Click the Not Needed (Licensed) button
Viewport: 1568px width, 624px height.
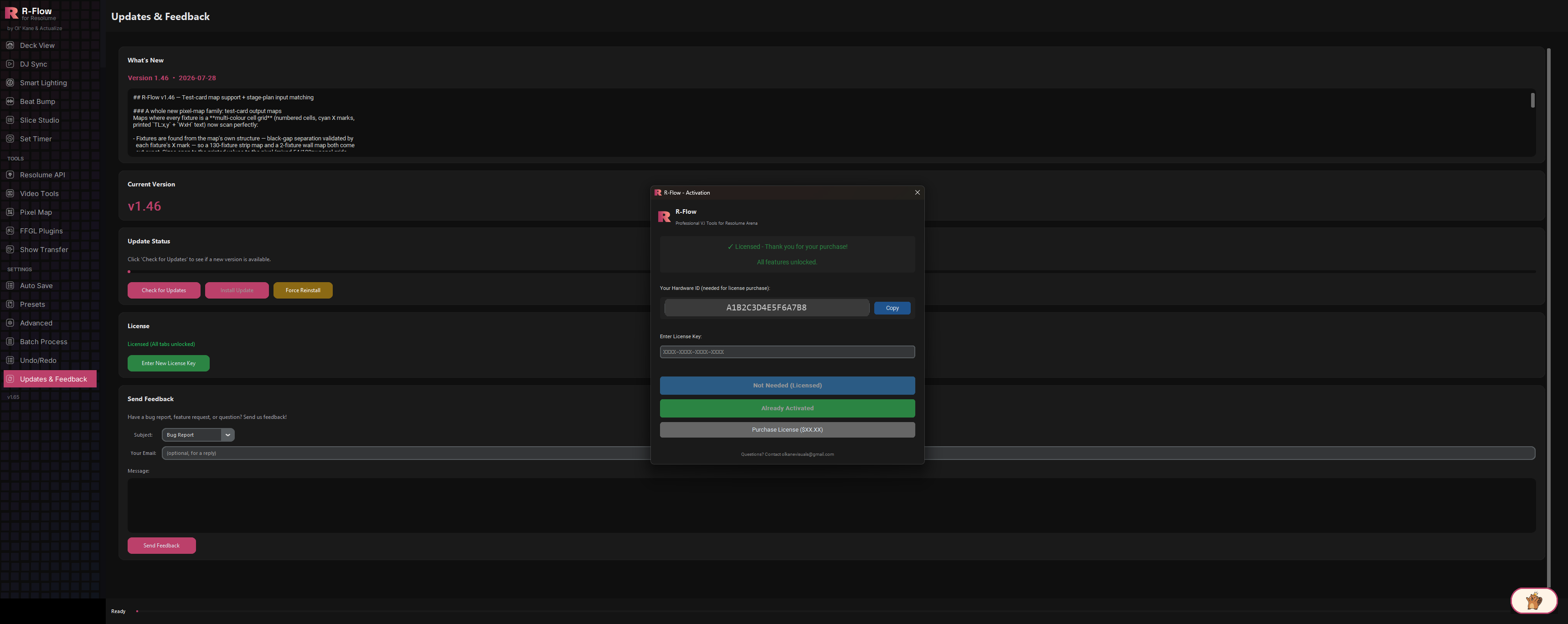(x=787, y=385)
